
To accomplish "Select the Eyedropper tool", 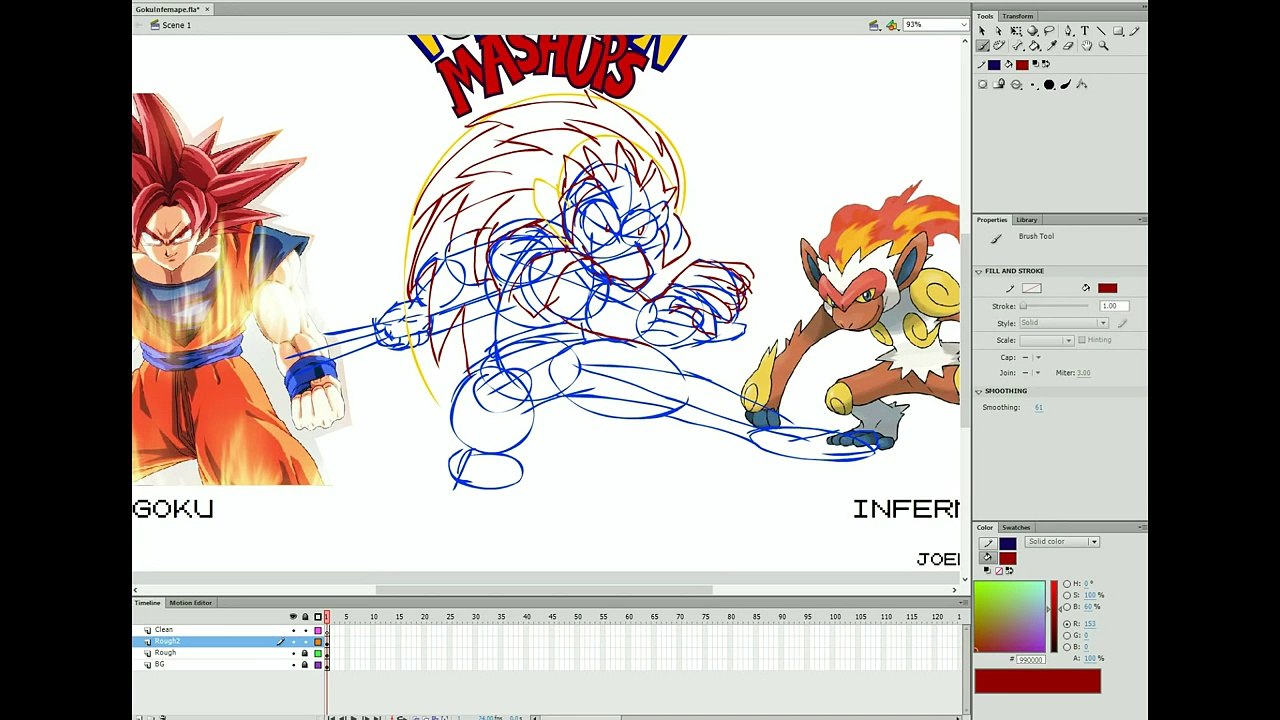I will tap(1052, 45).
